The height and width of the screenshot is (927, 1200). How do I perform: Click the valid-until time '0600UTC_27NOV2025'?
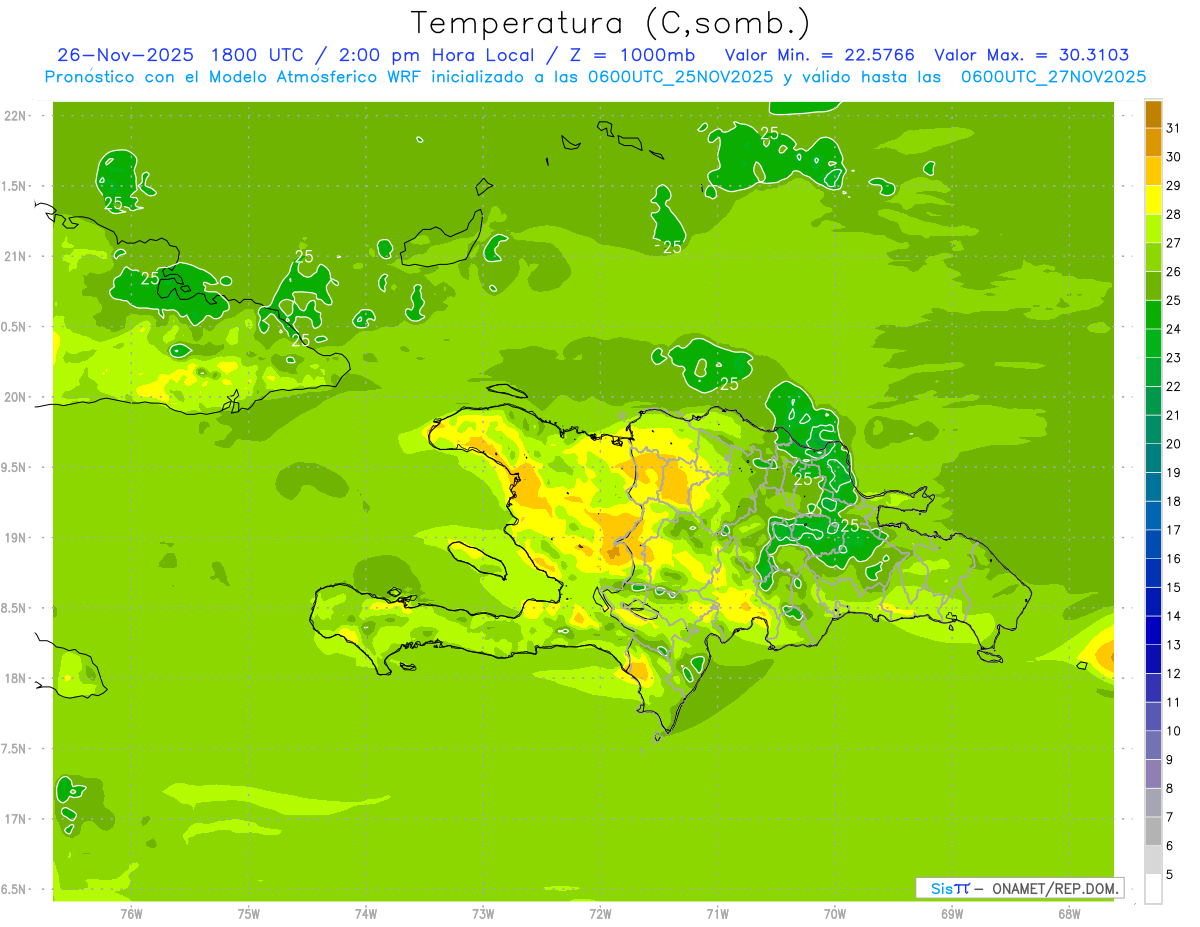tap(1054, 77)
